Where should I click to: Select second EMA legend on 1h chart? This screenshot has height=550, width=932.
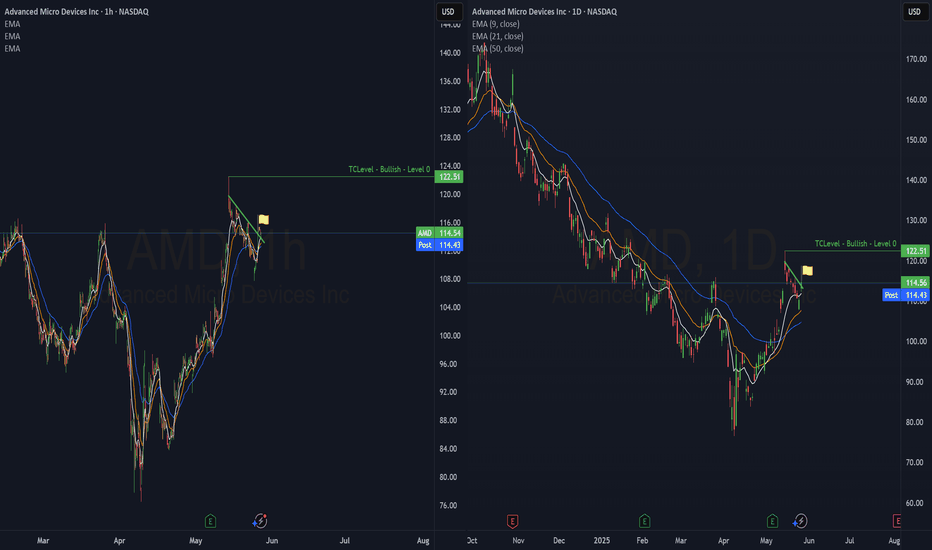tap(12, 36)
